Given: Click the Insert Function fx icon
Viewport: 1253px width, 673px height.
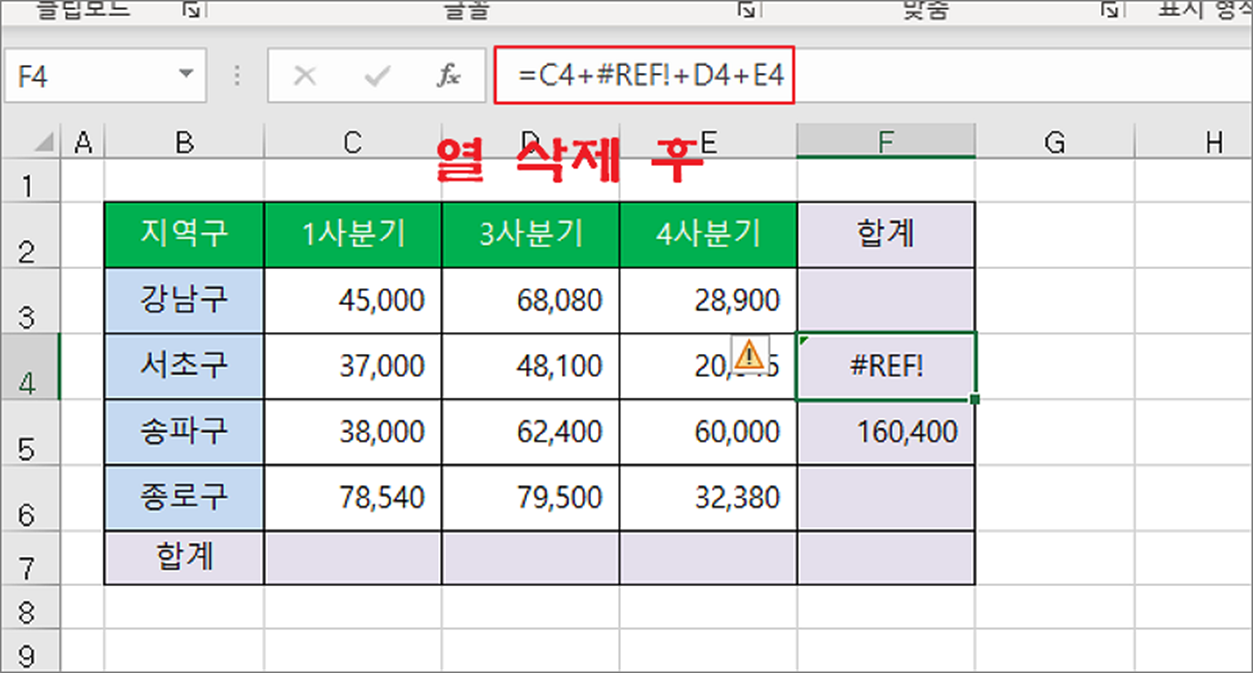Looking at the screenshot, I should tap(449, 75).
